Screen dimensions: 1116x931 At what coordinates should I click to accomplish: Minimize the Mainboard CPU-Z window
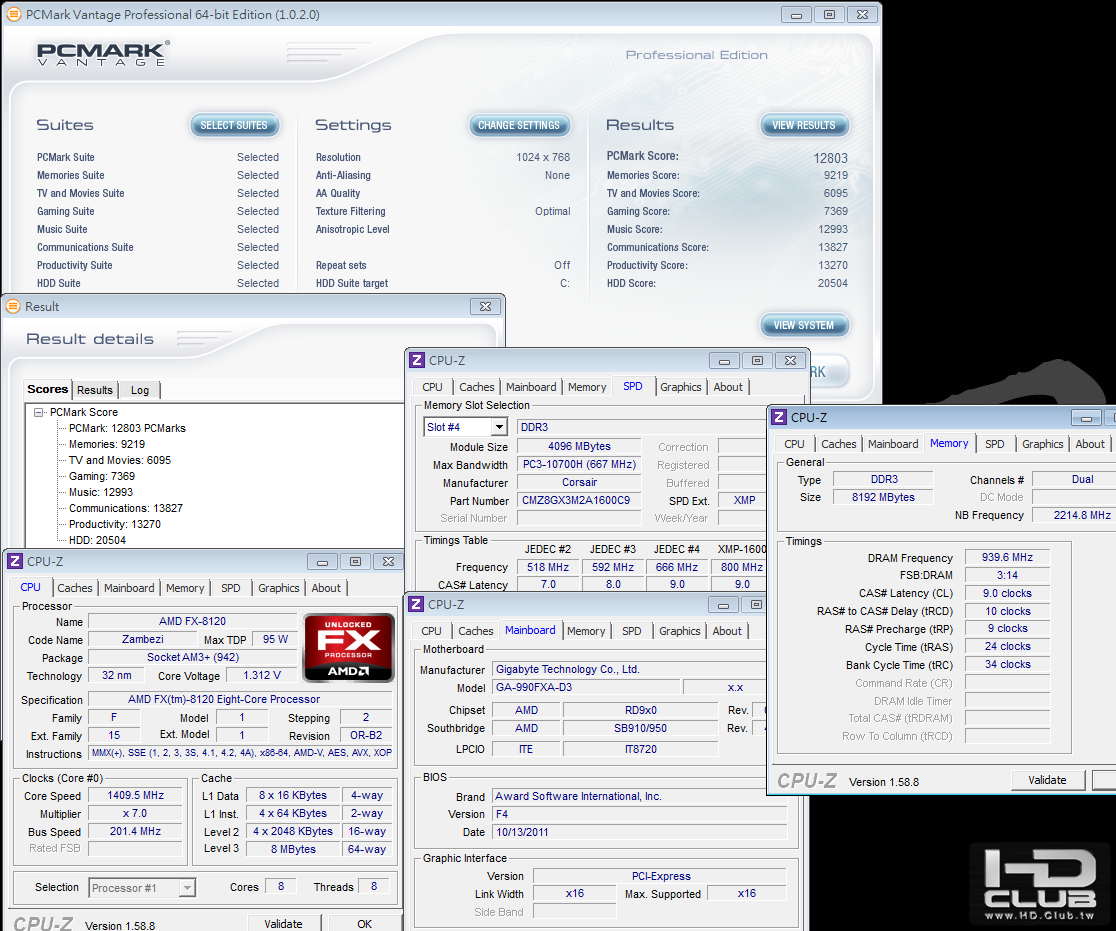(x=723, y=605)
